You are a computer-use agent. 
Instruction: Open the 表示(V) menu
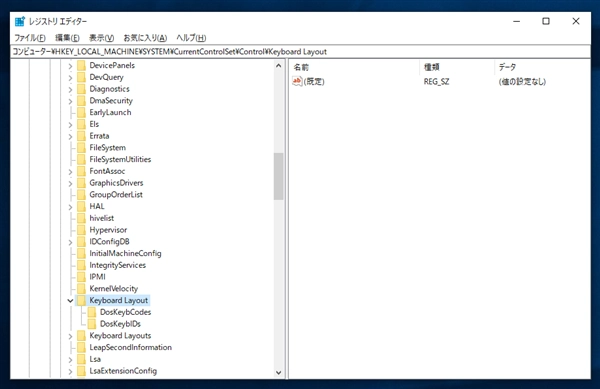coord(101,38)
